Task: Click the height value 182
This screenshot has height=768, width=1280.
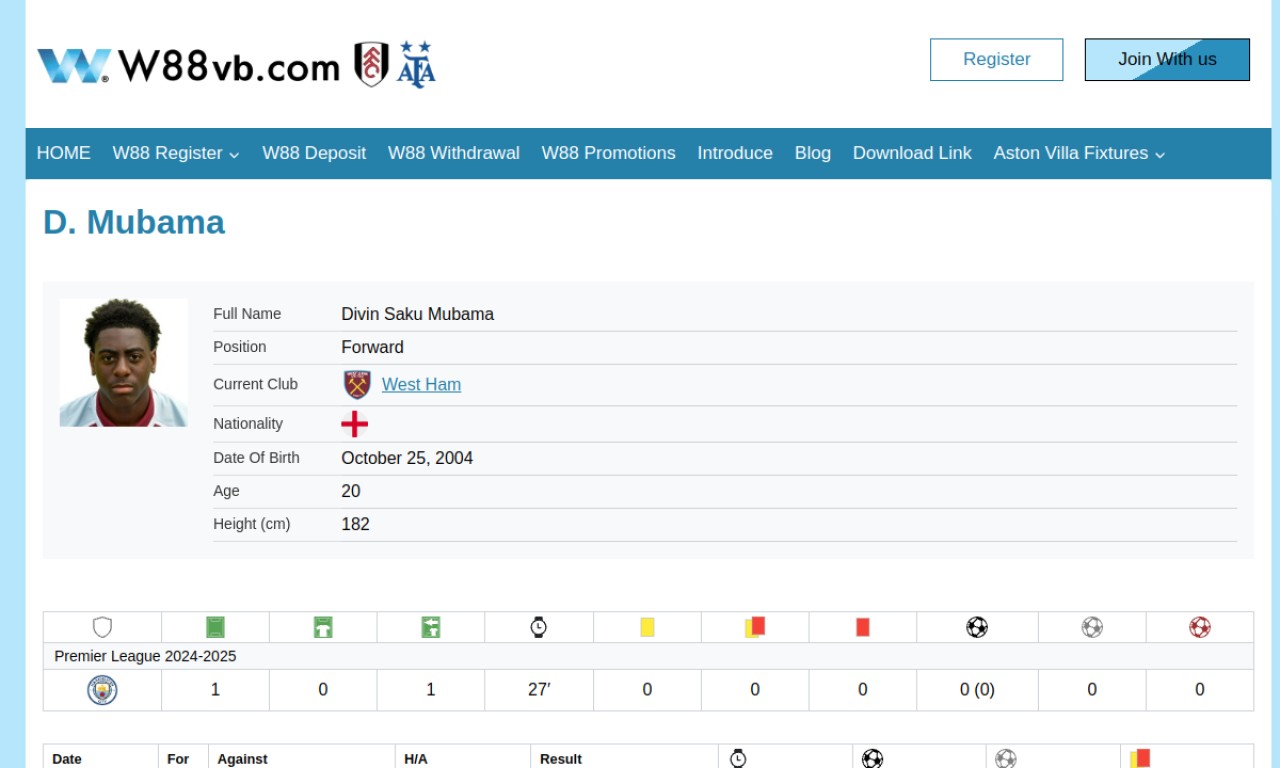Action: (x=356, y=524)
